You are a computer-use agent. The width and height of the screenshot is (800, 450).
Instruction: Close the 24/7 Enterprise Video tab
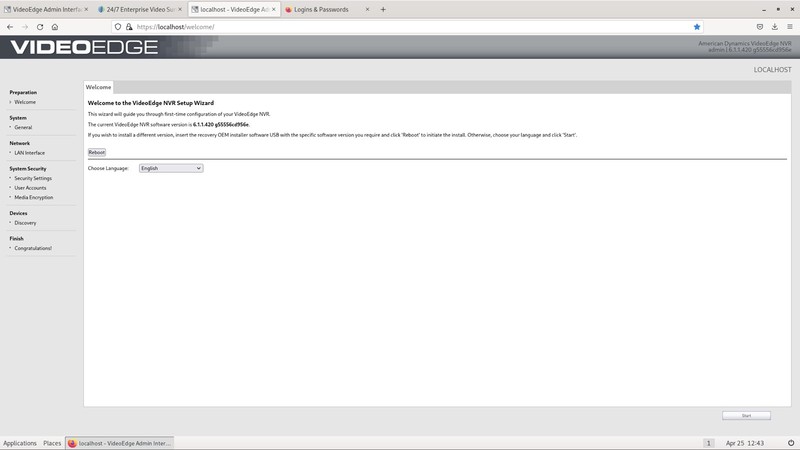click(180, 9)
